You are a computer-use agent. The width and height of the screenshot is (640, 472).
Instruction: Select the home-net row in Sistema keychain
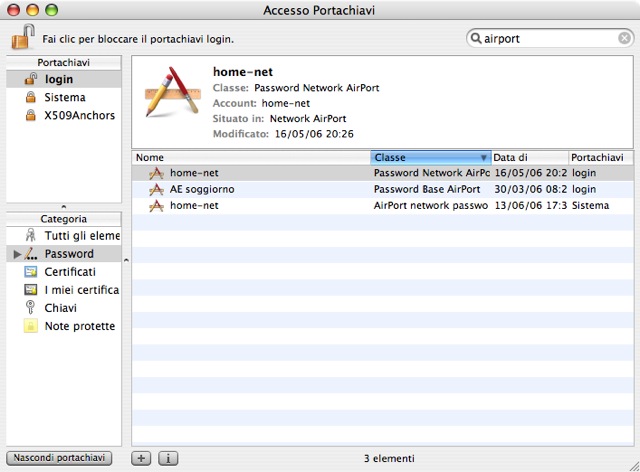tap(382, 205)
